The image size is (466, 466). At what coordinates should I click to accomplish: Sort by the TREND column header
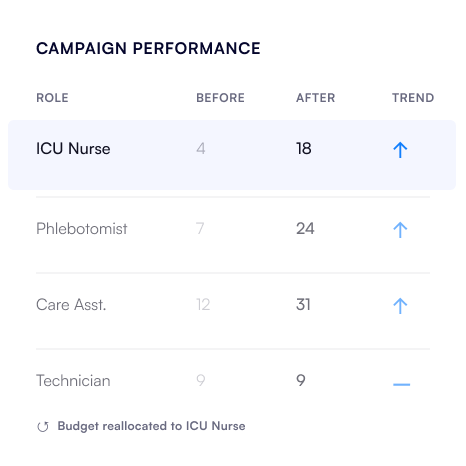click(x=413, y=98)
